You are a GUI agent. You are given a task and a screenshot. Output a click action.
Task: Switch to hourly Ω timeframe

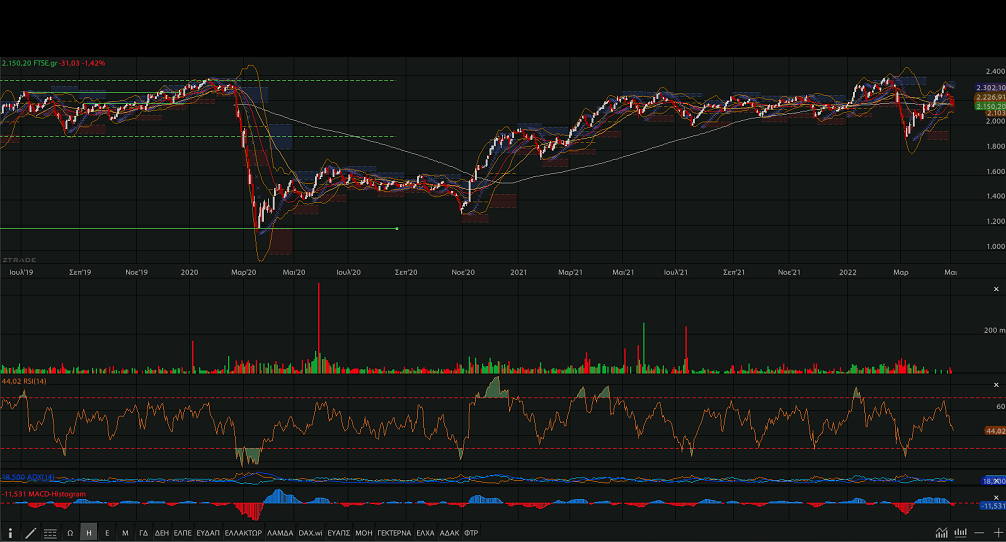tap(70, 533)
